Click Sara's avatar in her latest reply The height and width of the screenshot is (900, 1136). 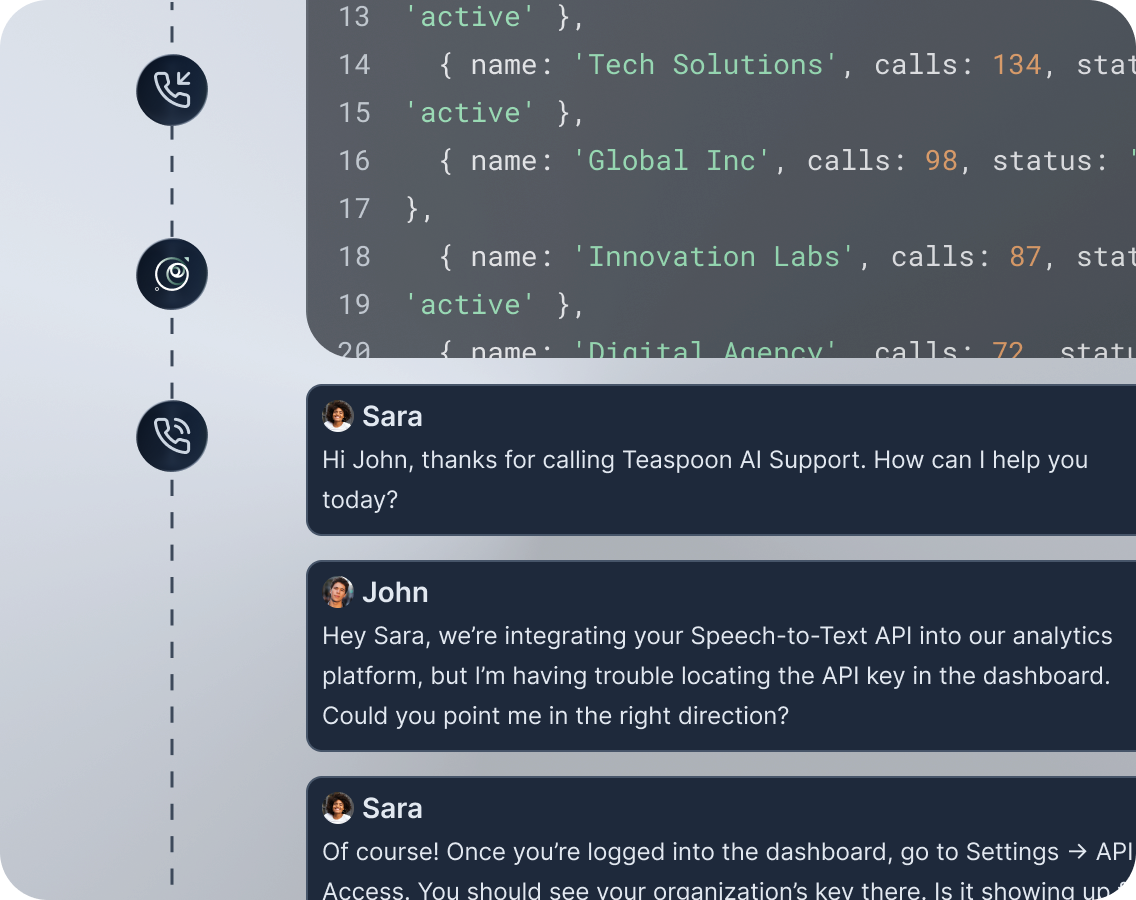338,807
